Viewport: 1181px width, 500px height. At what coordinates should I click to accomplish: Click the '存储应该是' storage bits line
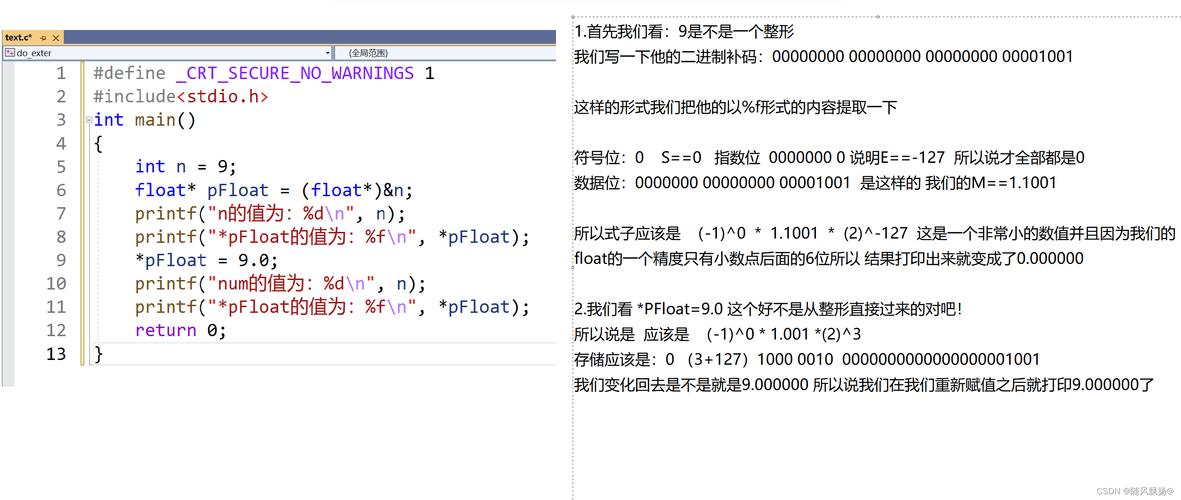(807, 360)
